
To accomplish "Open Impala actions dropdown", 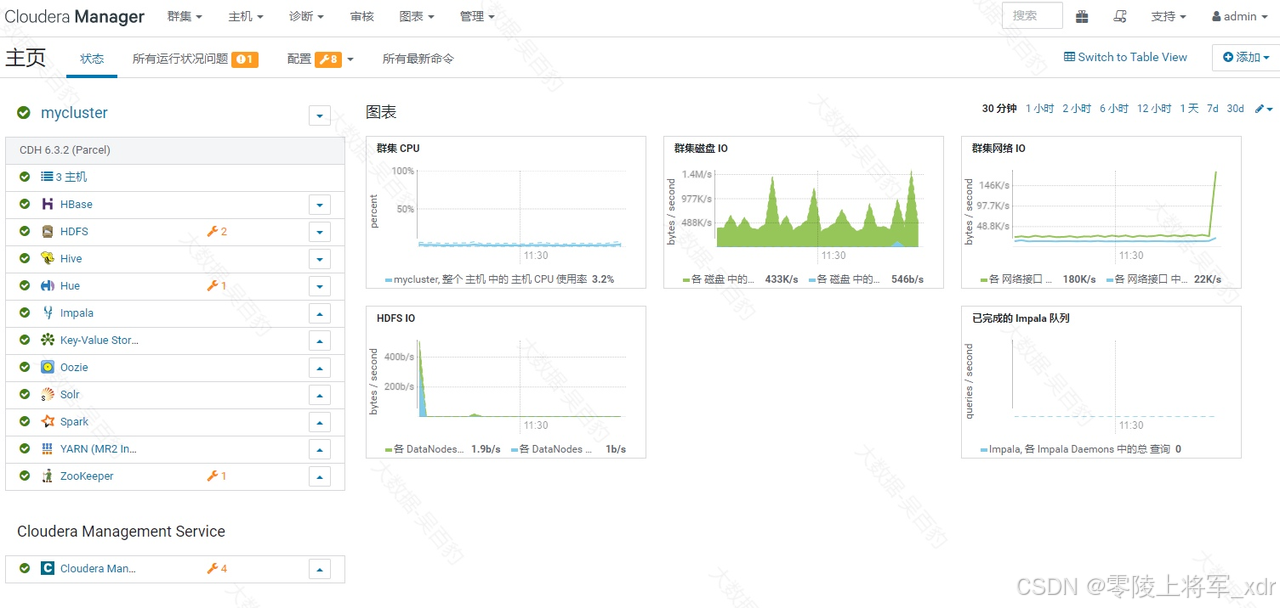I will (320, 313).
